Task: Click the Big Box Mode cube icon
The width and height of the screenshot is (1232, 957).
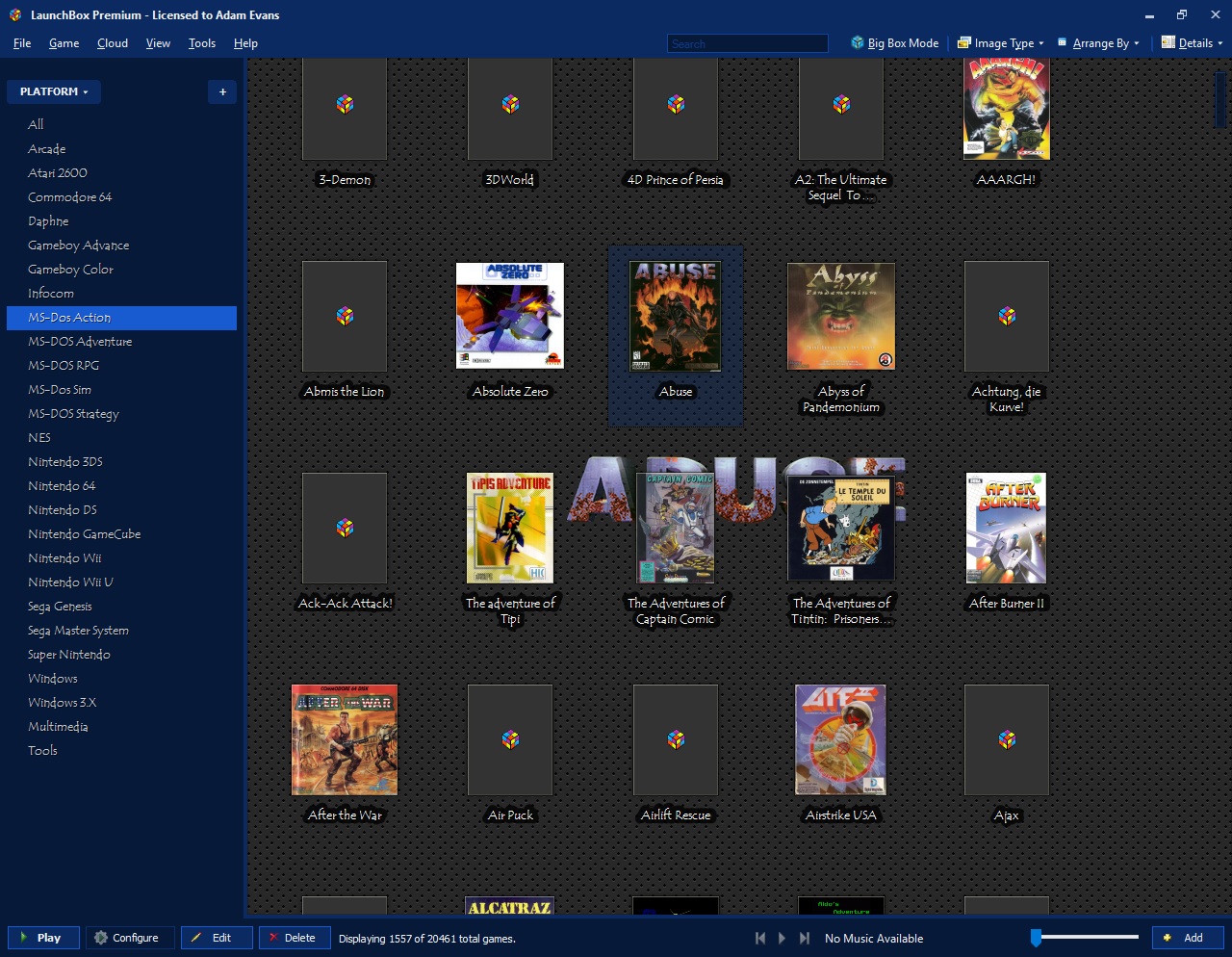Action: pyautogui.click(x=857, y=42)
